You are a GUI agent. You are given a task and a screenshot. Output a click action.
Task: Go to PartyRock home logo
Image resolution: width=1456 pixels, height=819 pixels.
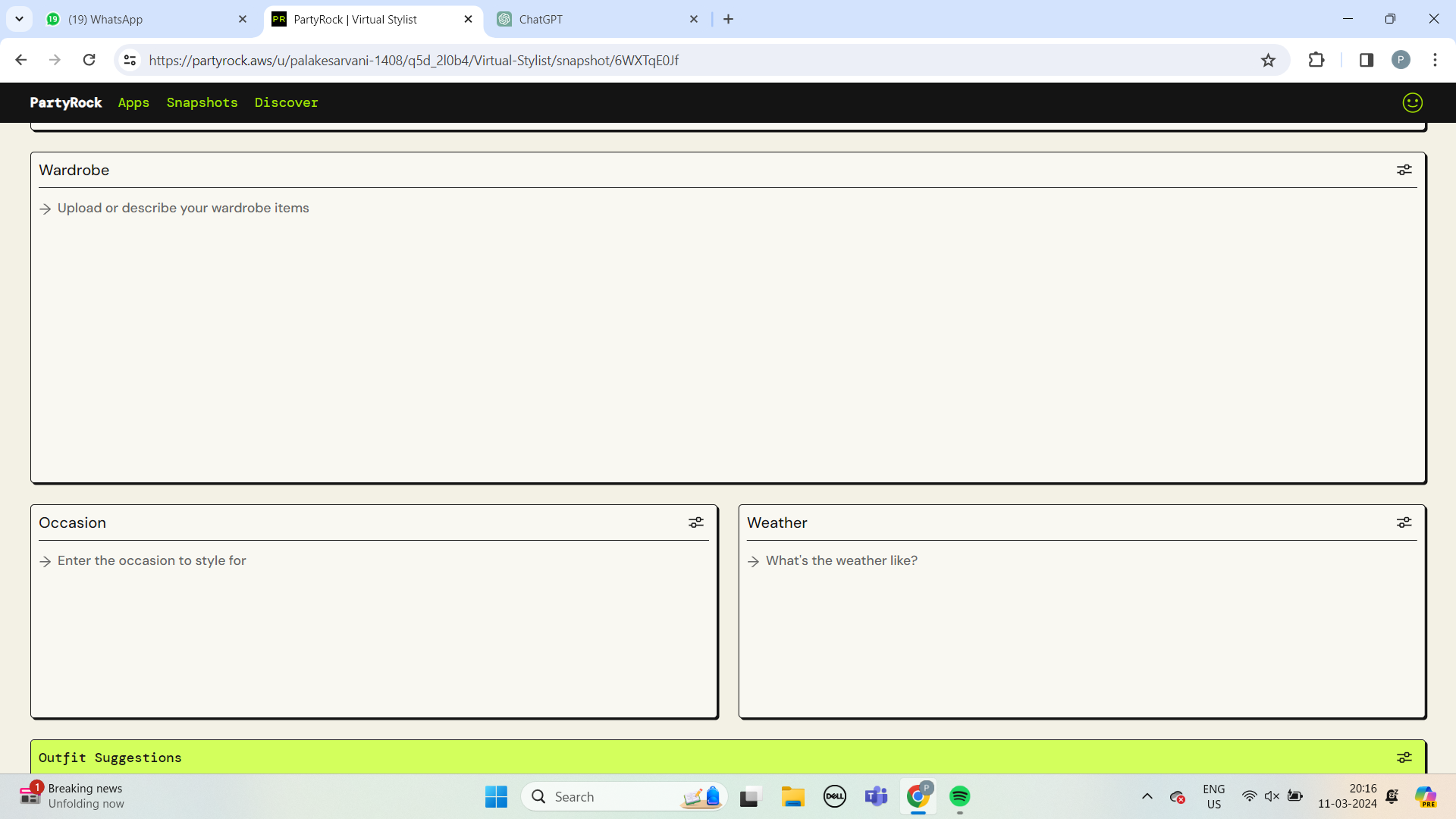click(x=66, y=102)
